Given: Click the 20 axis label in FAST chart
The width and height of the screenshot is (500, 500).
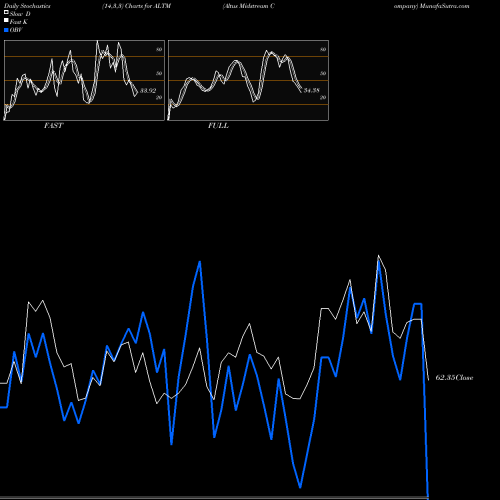Looking at the screenshot, I should pyautogui.click(x=159, y=97).
